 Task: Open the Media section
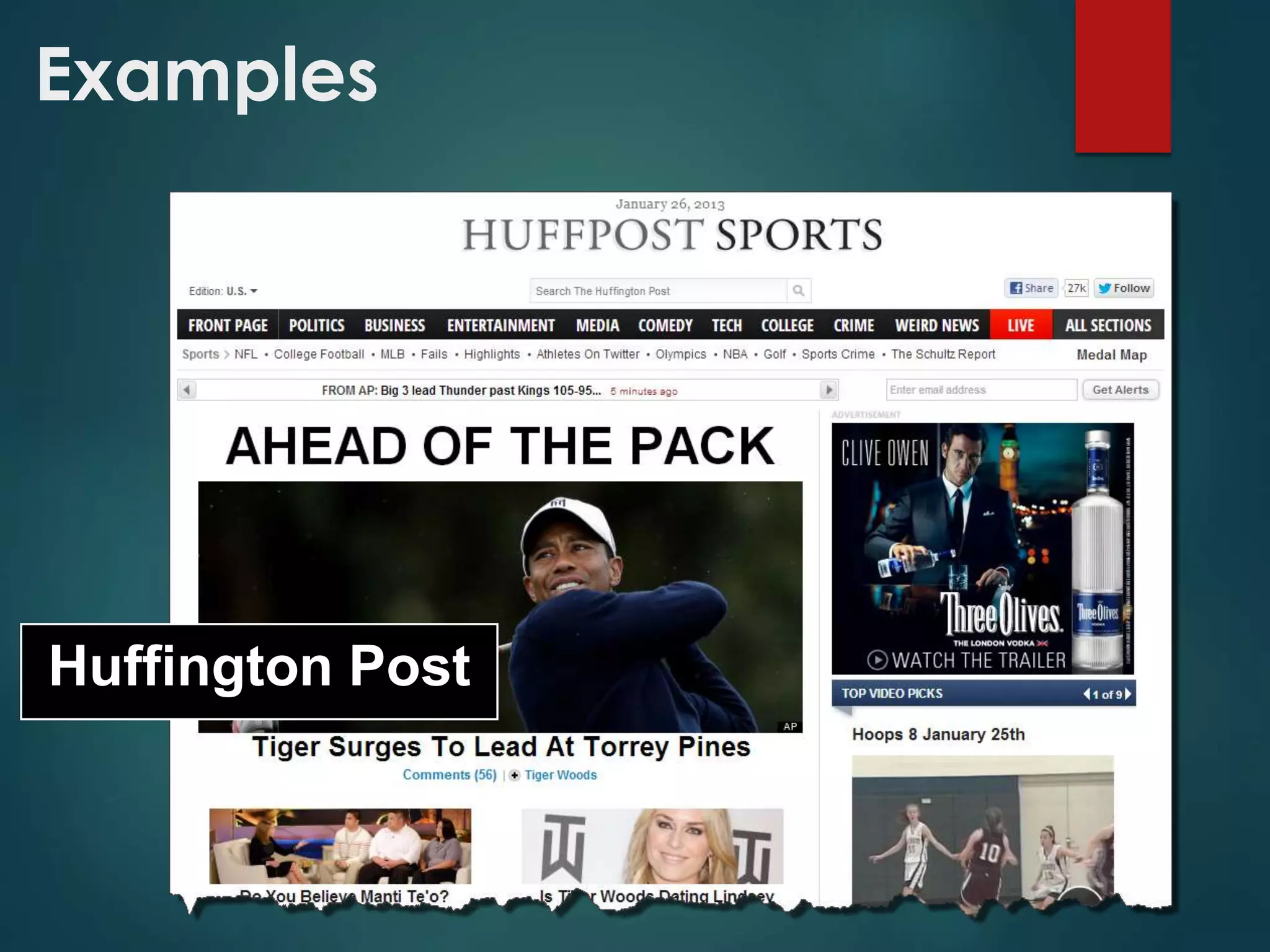[x=598, y=325]
